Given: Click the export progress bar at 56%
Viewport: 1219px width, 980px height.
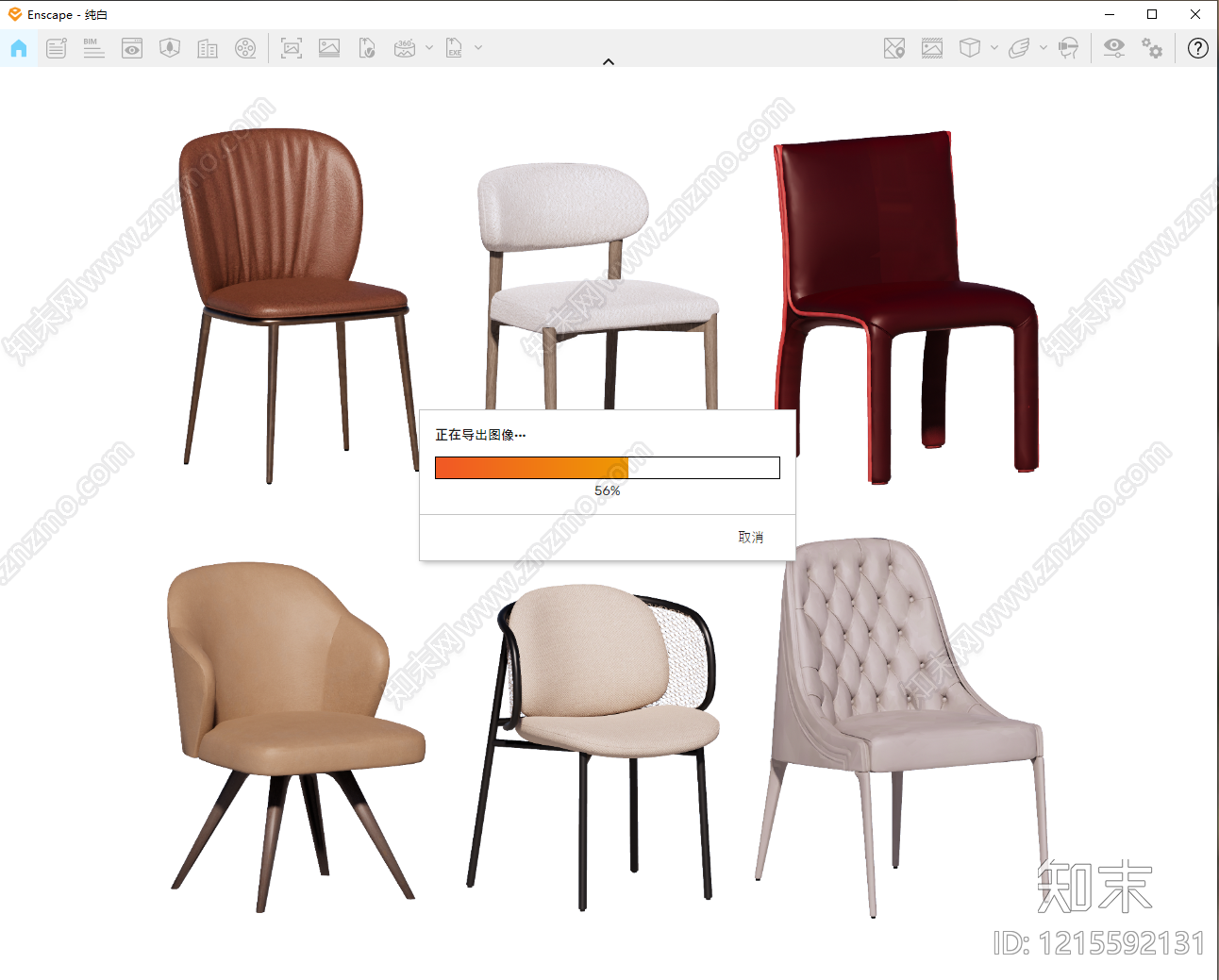Looking at the screenshot, I should [608, 468].
